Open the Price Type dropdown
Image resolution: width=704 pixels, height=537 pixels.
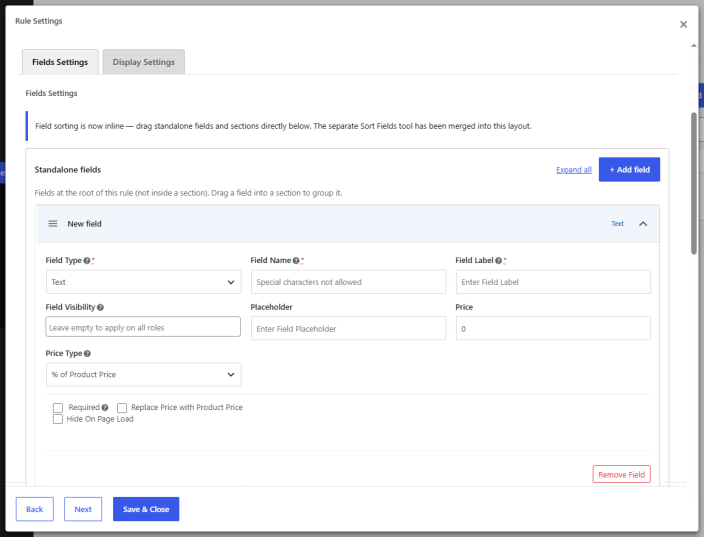(x=144, y=374)
